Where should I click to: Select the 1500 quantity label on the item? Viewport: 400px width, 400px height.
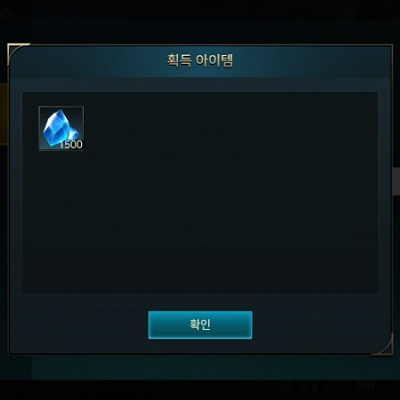pos(71,144)
